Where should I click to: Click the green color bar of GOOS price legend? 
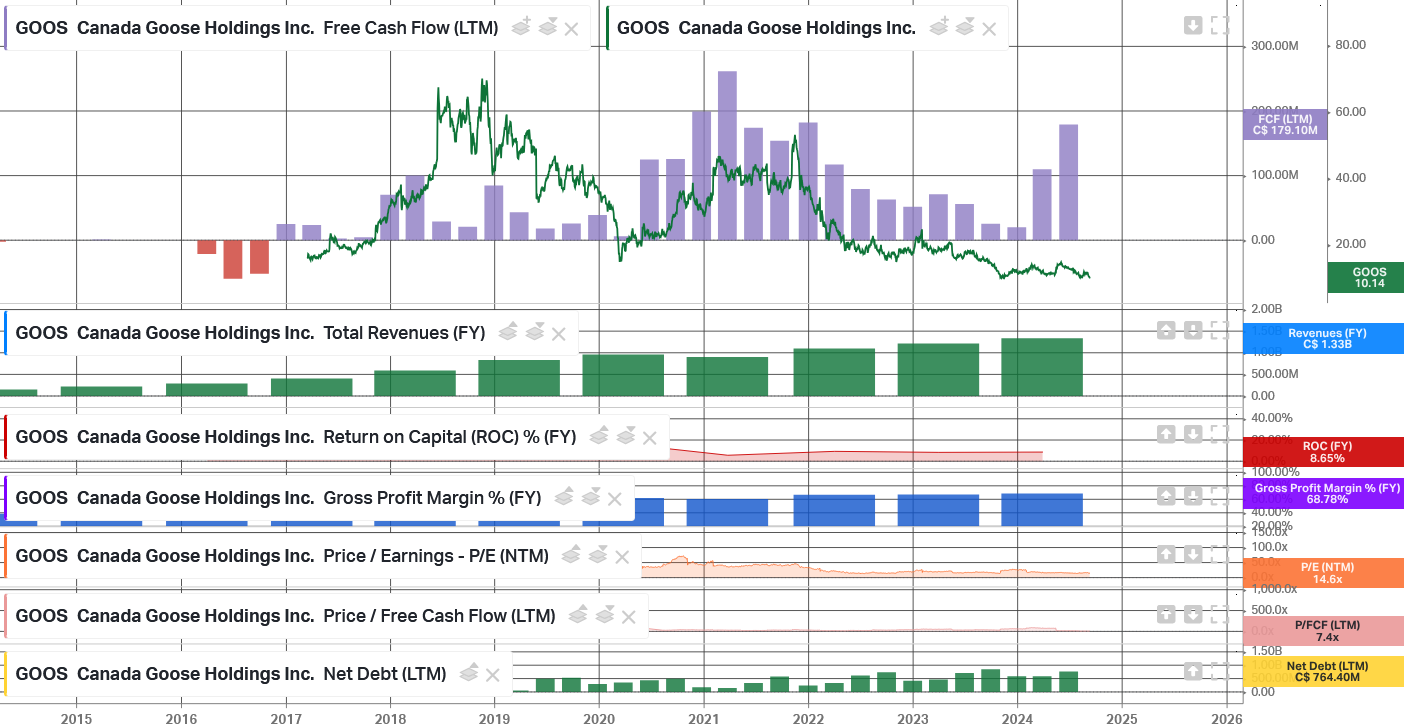(608, 28)
